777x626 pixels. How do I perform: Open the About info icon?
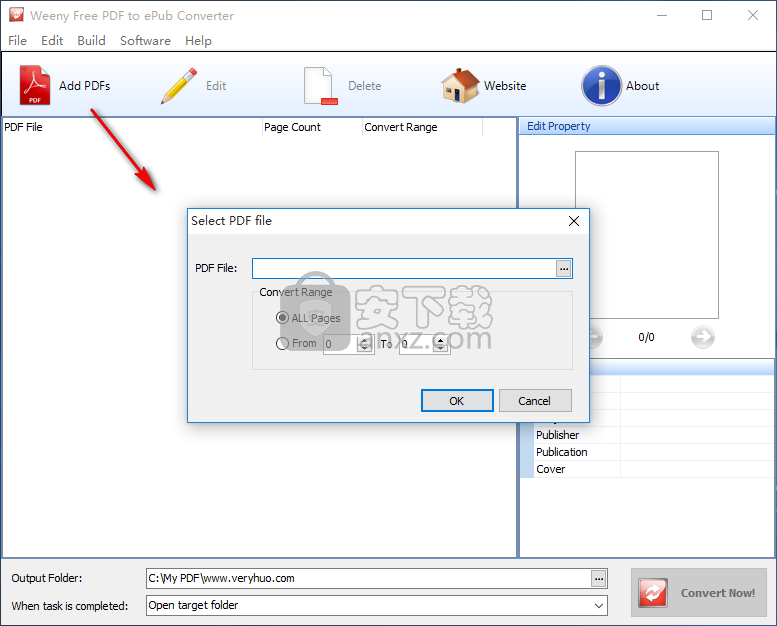601,86
